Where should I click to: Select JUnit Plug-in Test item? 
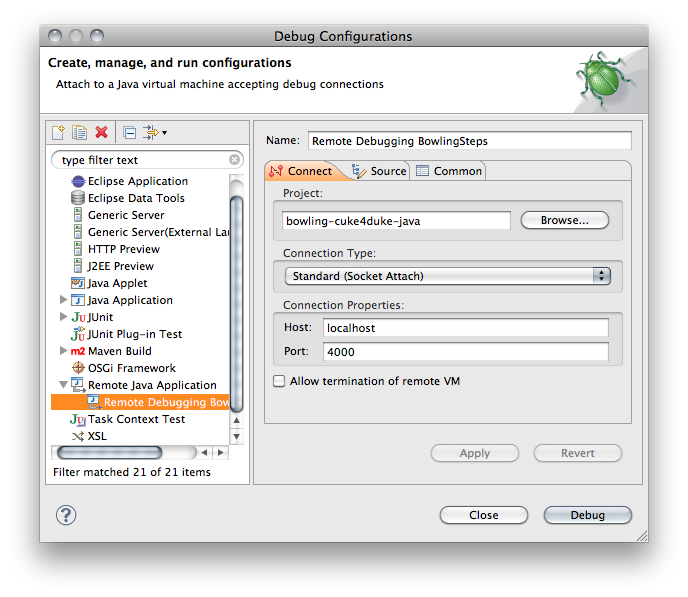pos(135,334)
